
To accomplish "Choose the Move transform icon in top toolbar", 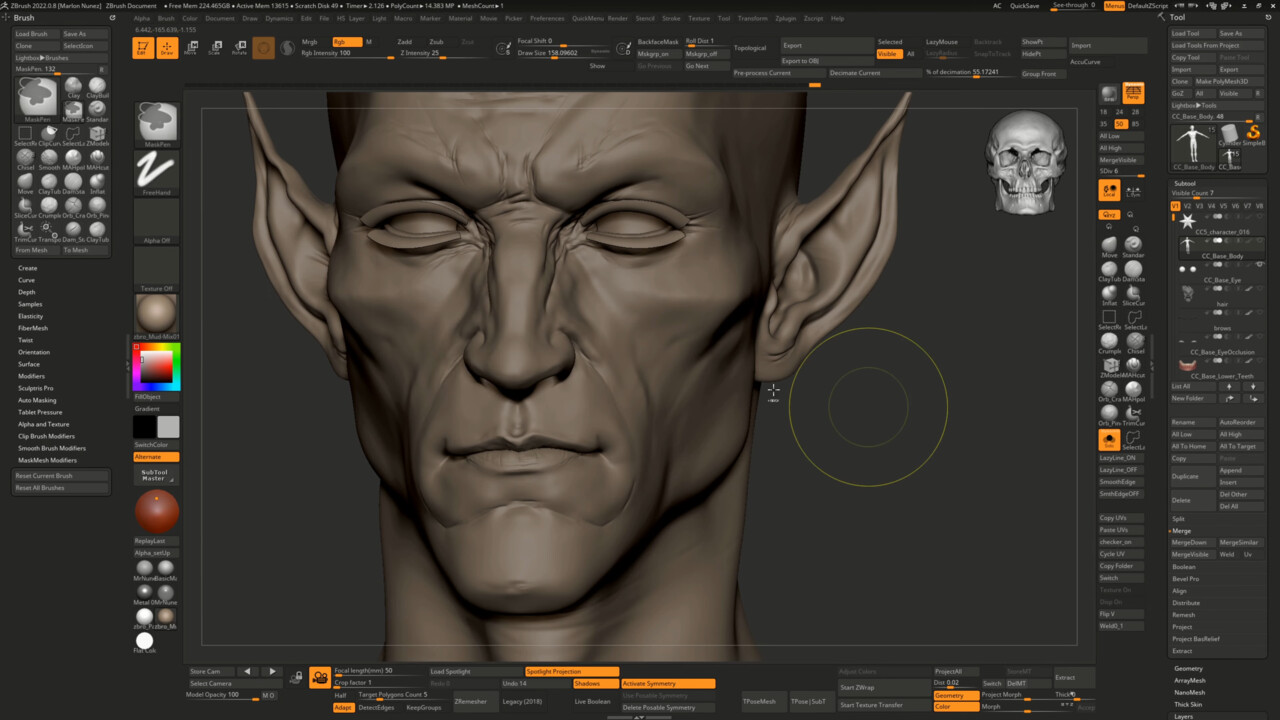I will coord(191,48).
